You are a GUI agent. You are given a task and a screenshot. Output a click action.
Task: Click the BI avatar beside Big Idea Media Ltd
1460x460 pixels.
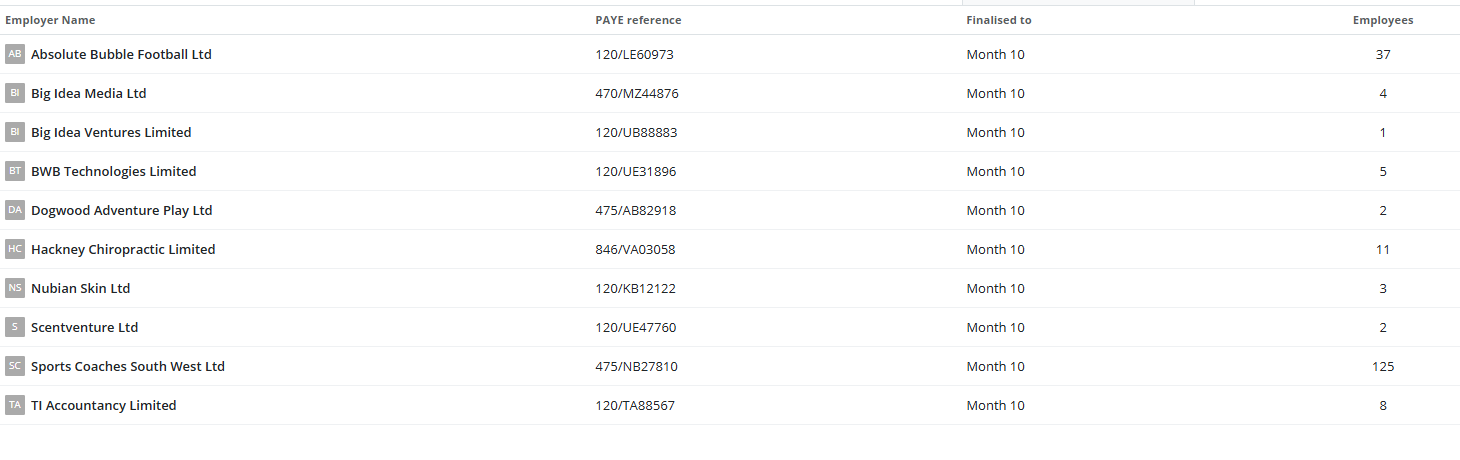click(14, 93)
